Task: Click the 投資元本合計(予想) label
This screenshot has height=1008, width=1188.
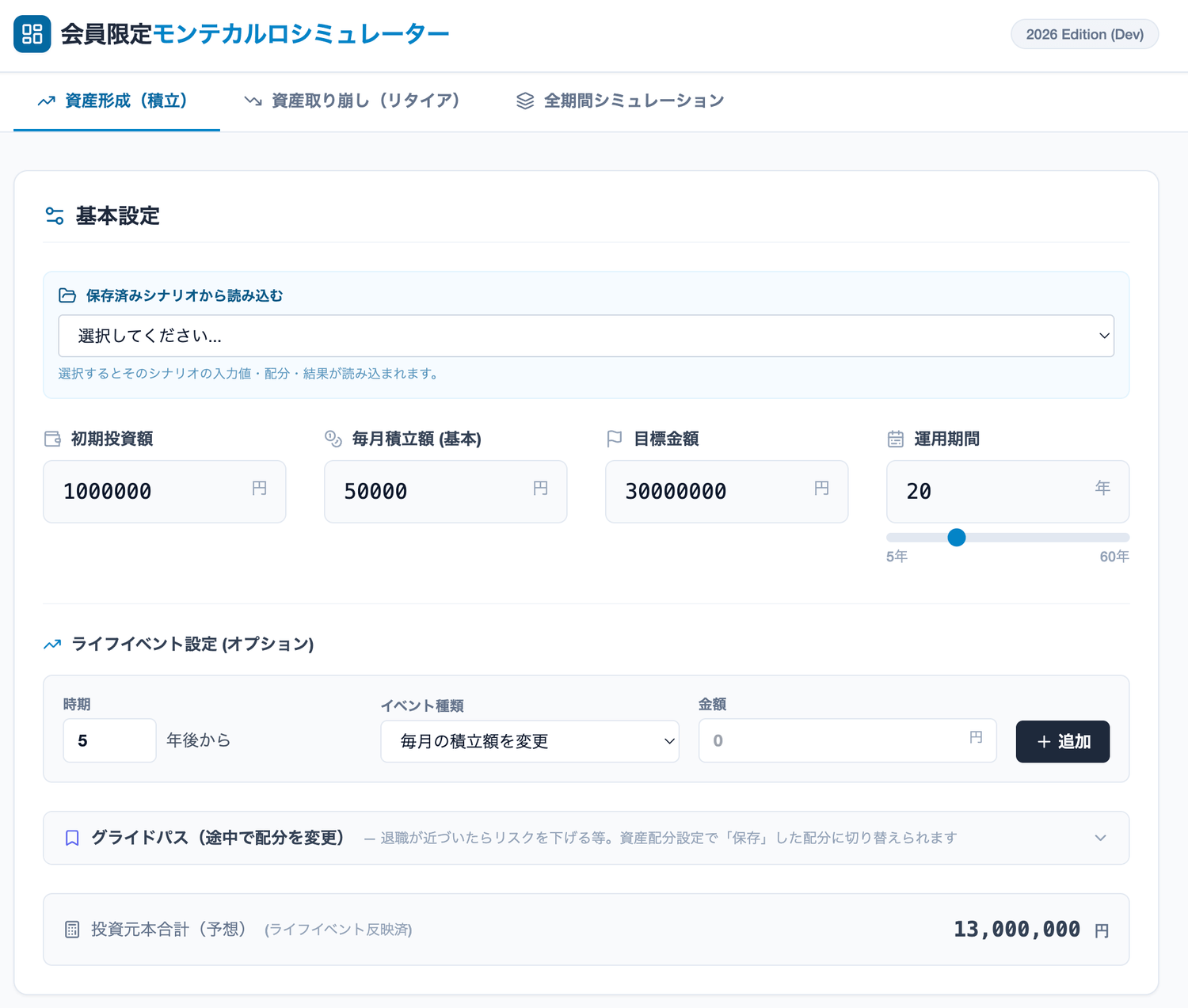Action: [x=169, y=930]
